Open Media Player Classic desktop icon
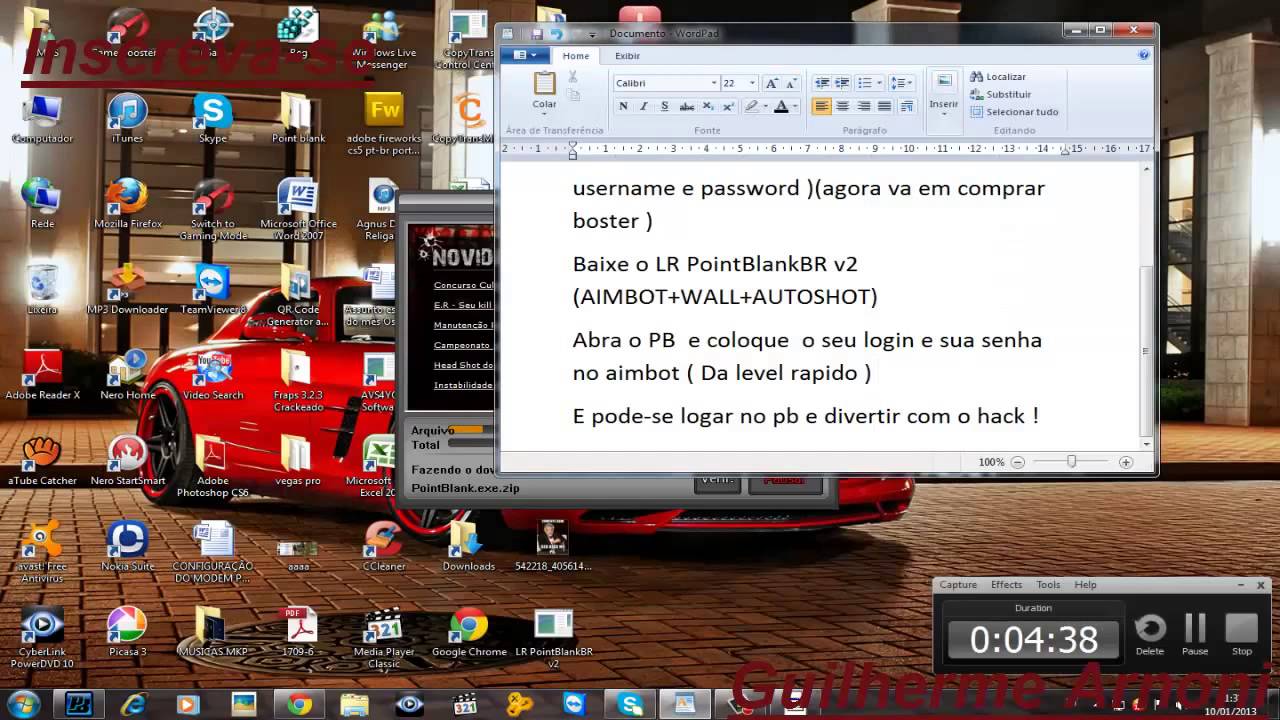Screen dimensions: 1280x720 click(384, 638)
